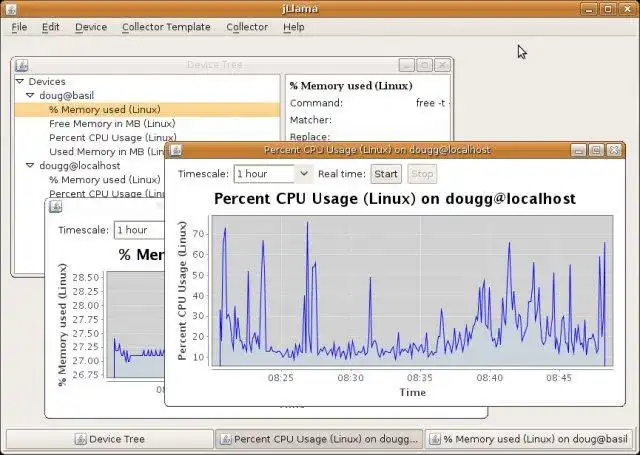This screenshot has width=640, height=455.
Task: Collapse the Devices root node
Action: coord(20,81)
